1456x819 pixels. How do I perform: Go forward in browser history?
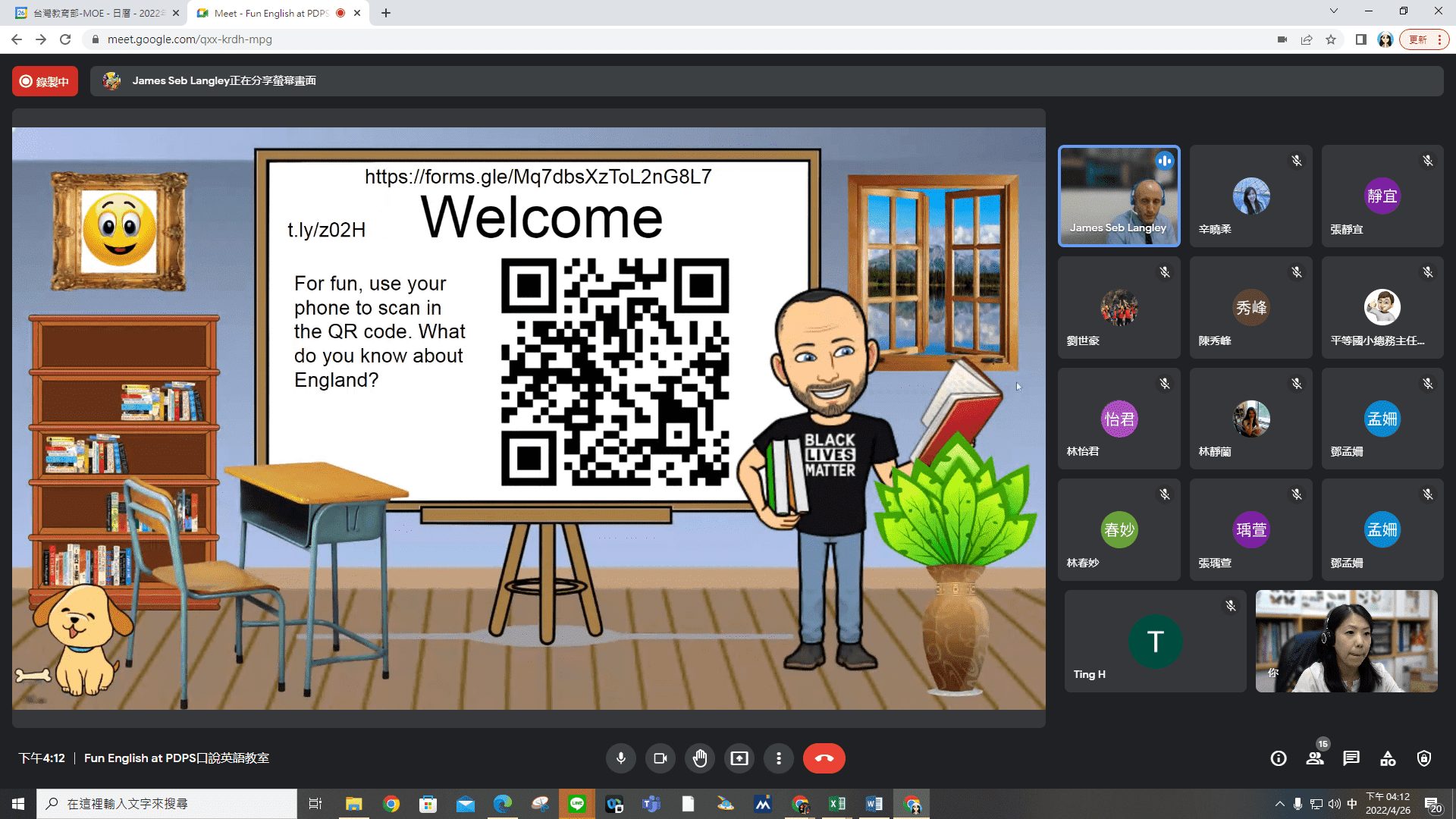pyautogui.click(x=41, y=39)
